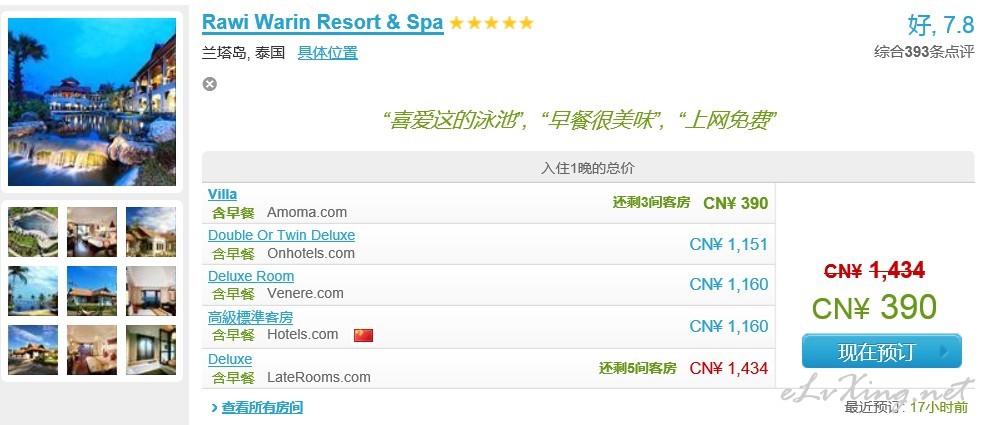Click the five-star rating icons
Image resolution: width=985 pixels, height=425 pixels.
click(x=491, y=23)
